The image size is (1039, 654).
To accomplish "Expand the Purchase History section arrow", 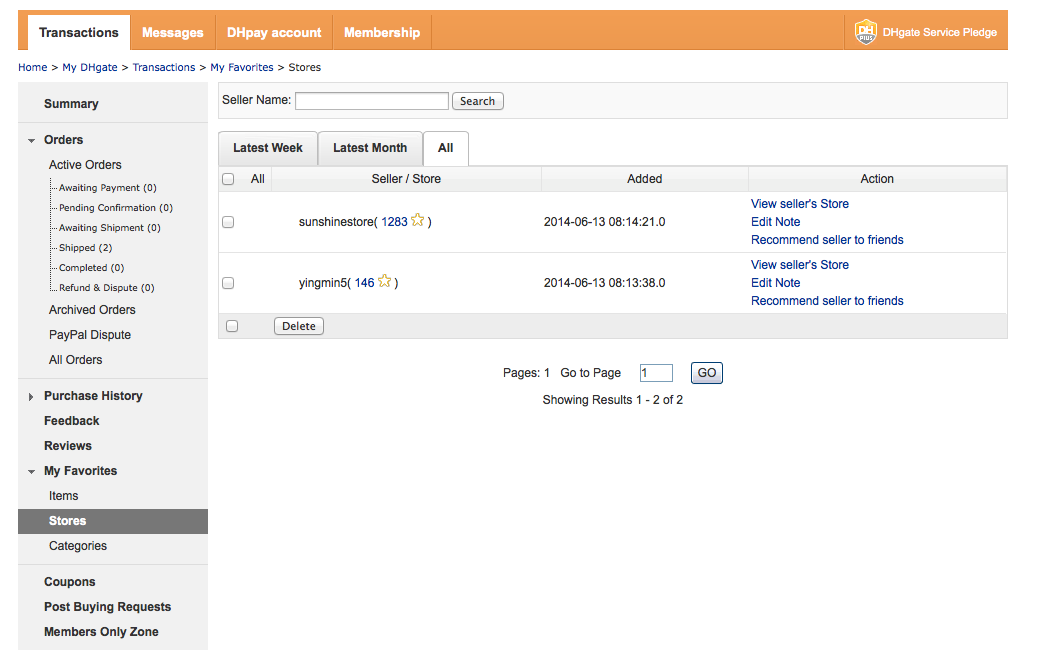I will 31,396.
